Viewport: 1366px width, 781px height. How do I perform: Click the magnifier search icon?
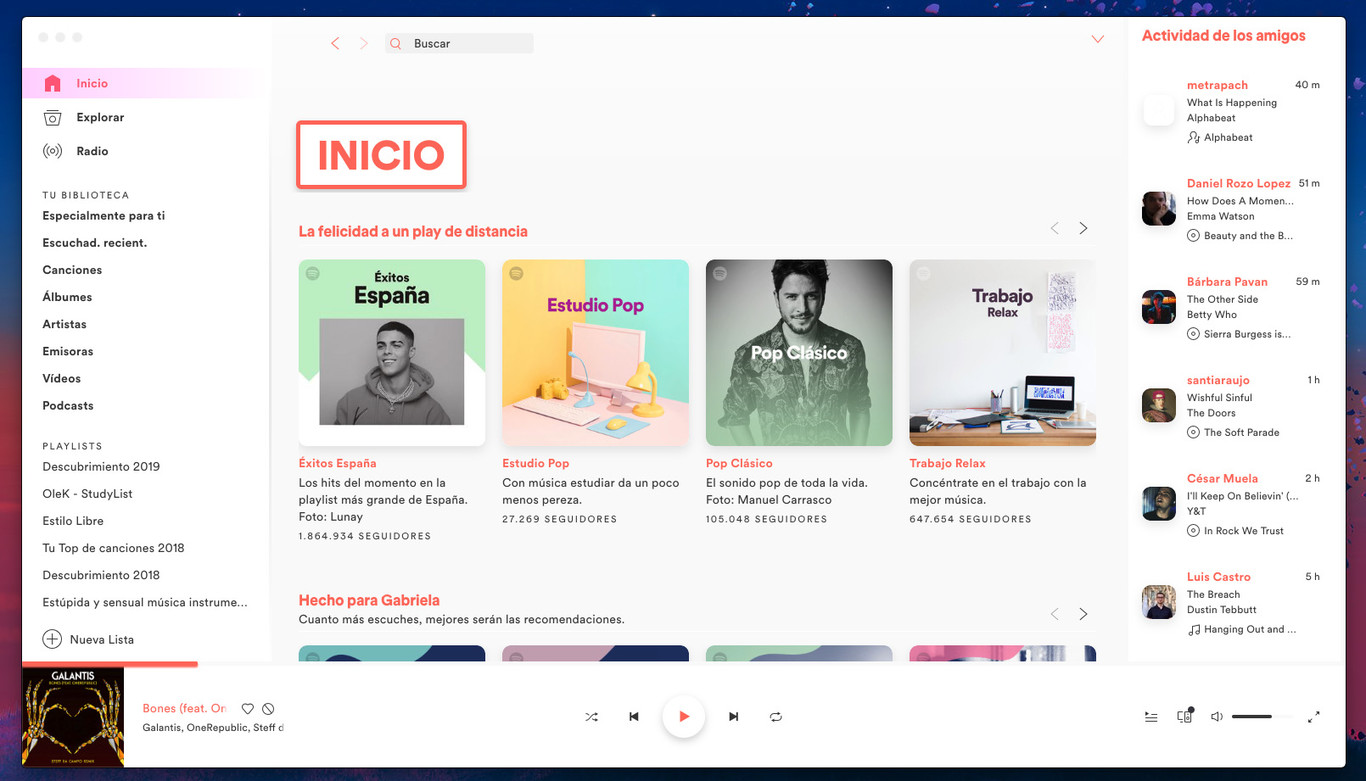[x=395, y=44]
